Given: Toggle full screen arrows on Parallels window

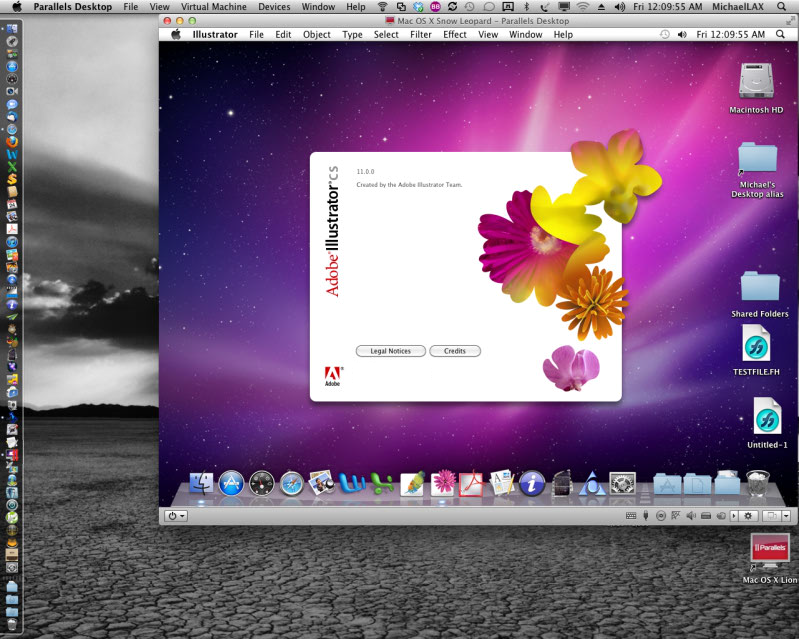Looking at the screenshot, I should (x=790, y=20).
